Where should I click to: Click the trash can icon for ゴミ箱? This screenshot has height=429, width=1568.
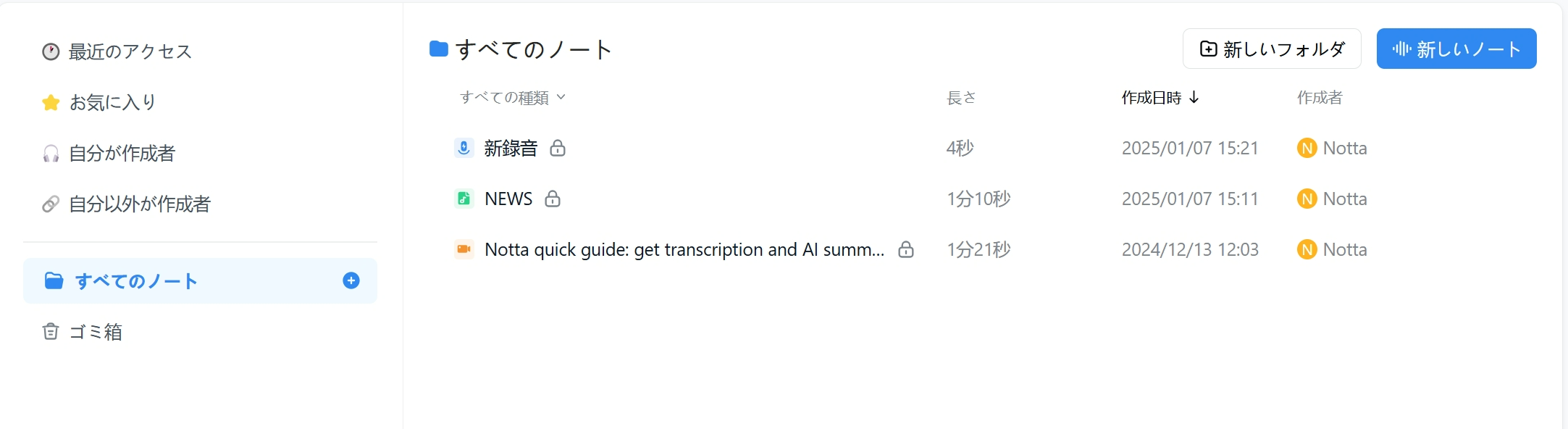tap(51, 331)
